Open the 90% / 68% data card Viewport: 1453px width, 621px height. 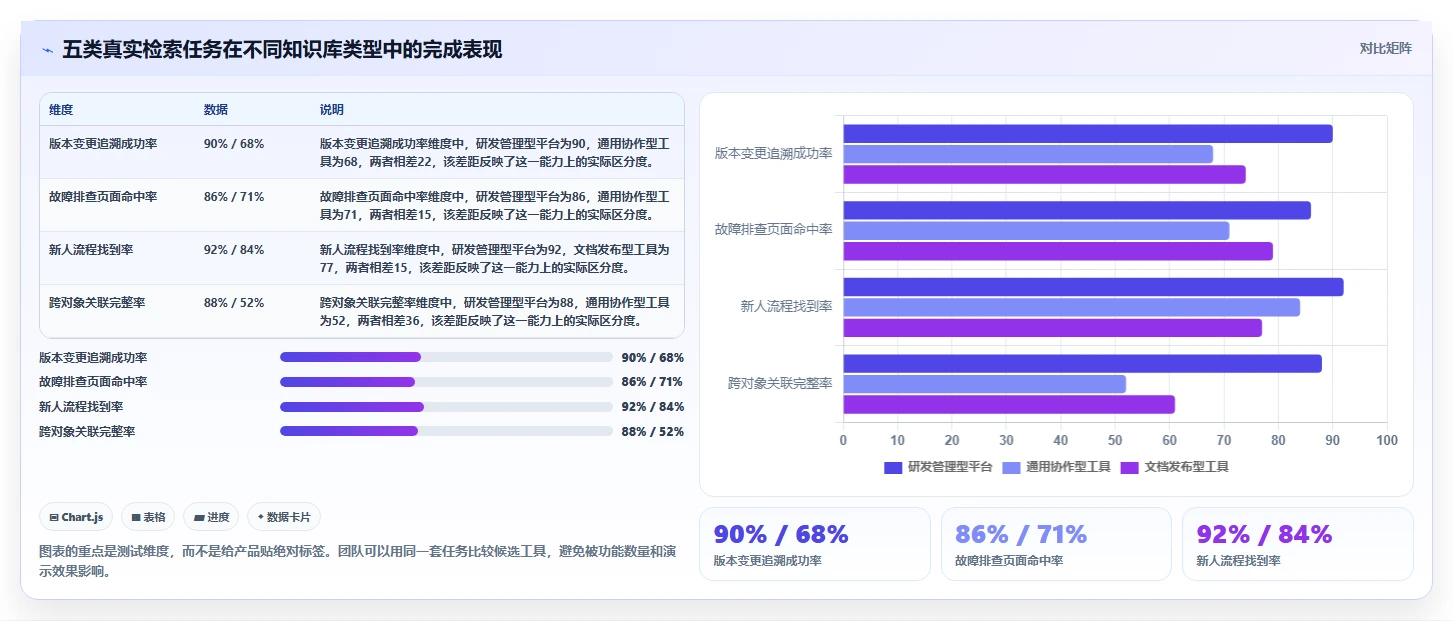click(x=815, y=544)
